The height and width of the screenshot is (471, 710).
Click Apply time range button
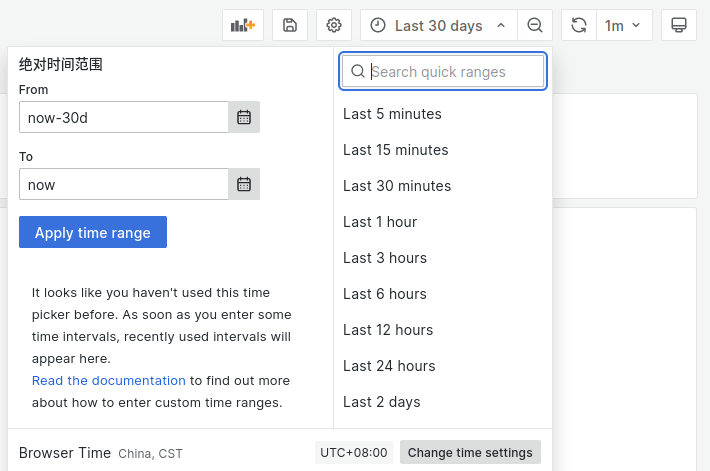tap(93, 232)
